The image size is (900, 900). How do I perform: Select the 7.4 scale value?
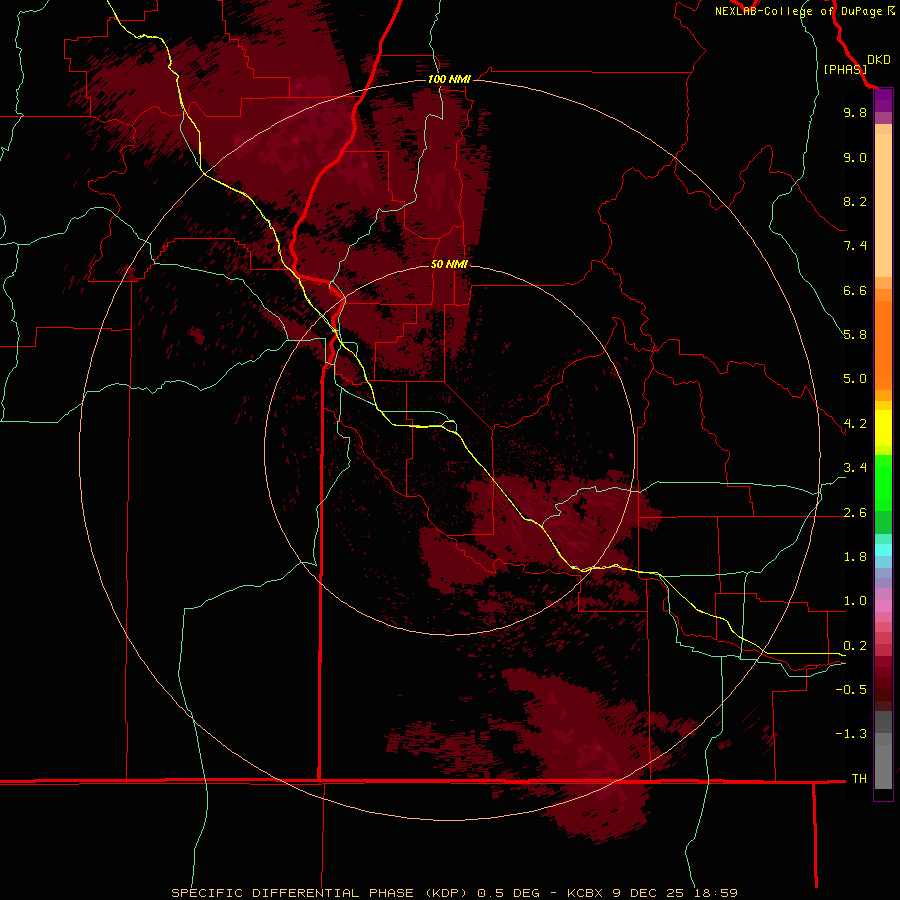(855, 246)
